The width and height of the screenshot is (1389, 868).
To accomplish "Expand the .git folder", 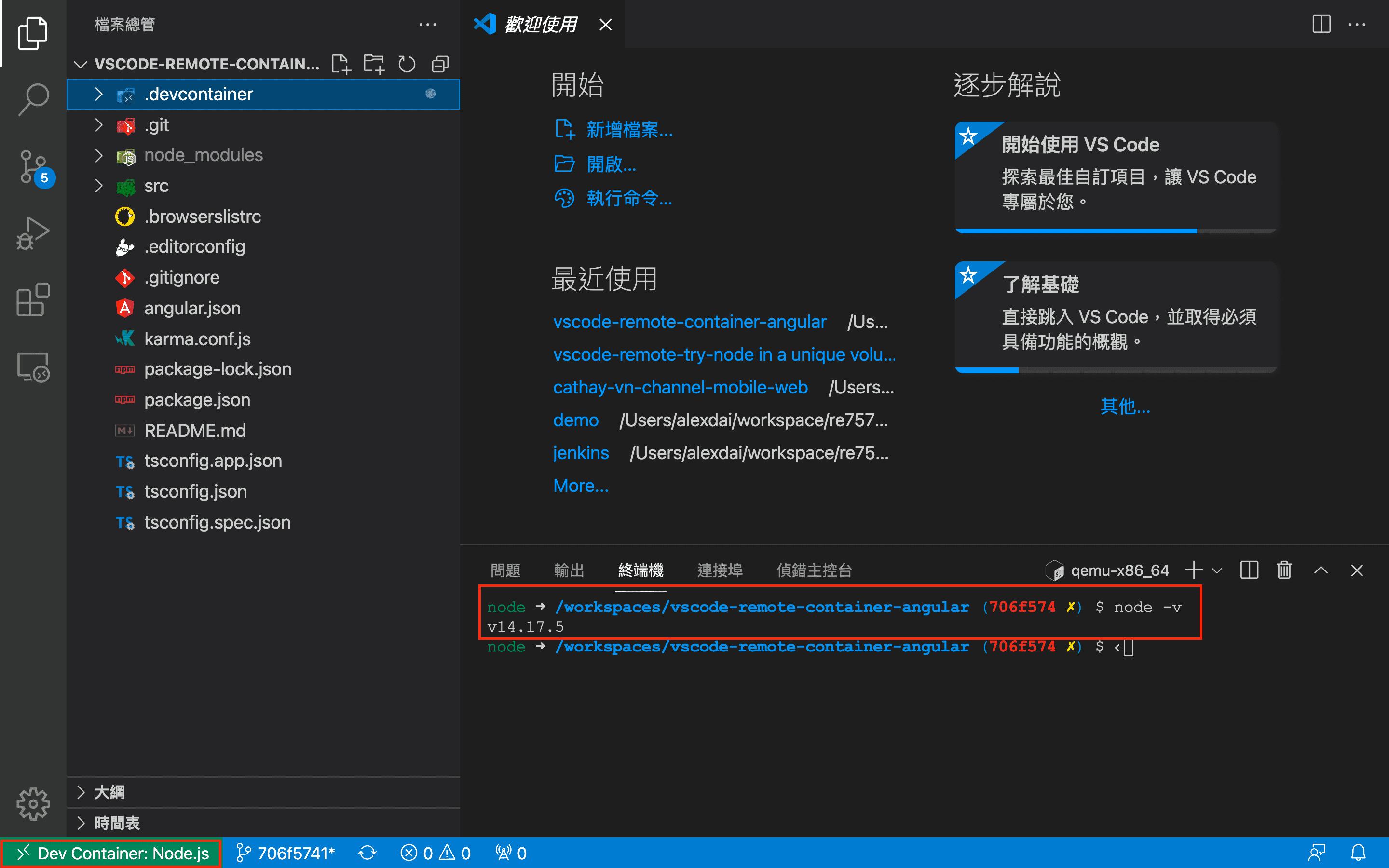I will pyautogui.click(x=263, y=125).
